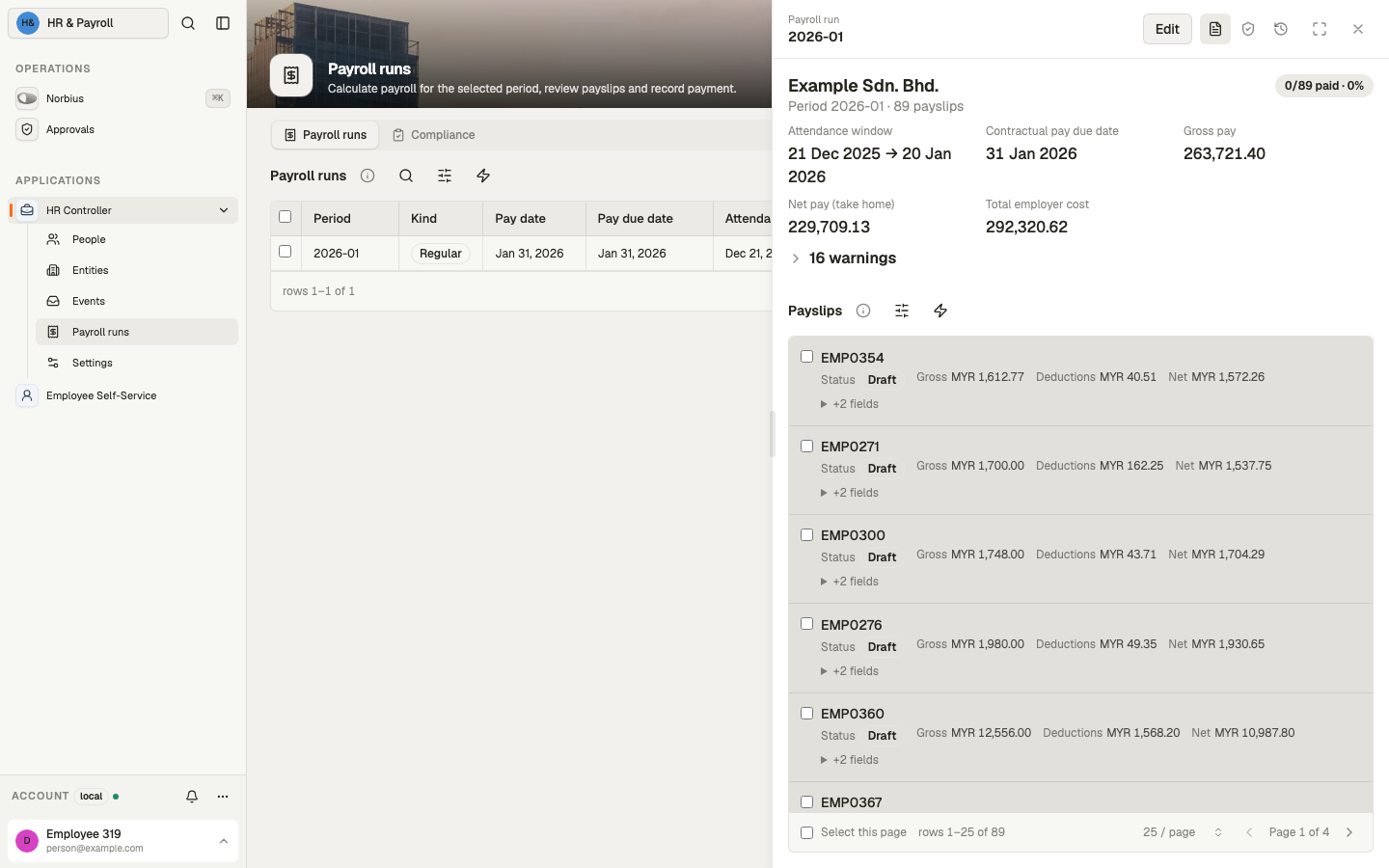Expand the 16 warnings section

(x=843, y=258)
